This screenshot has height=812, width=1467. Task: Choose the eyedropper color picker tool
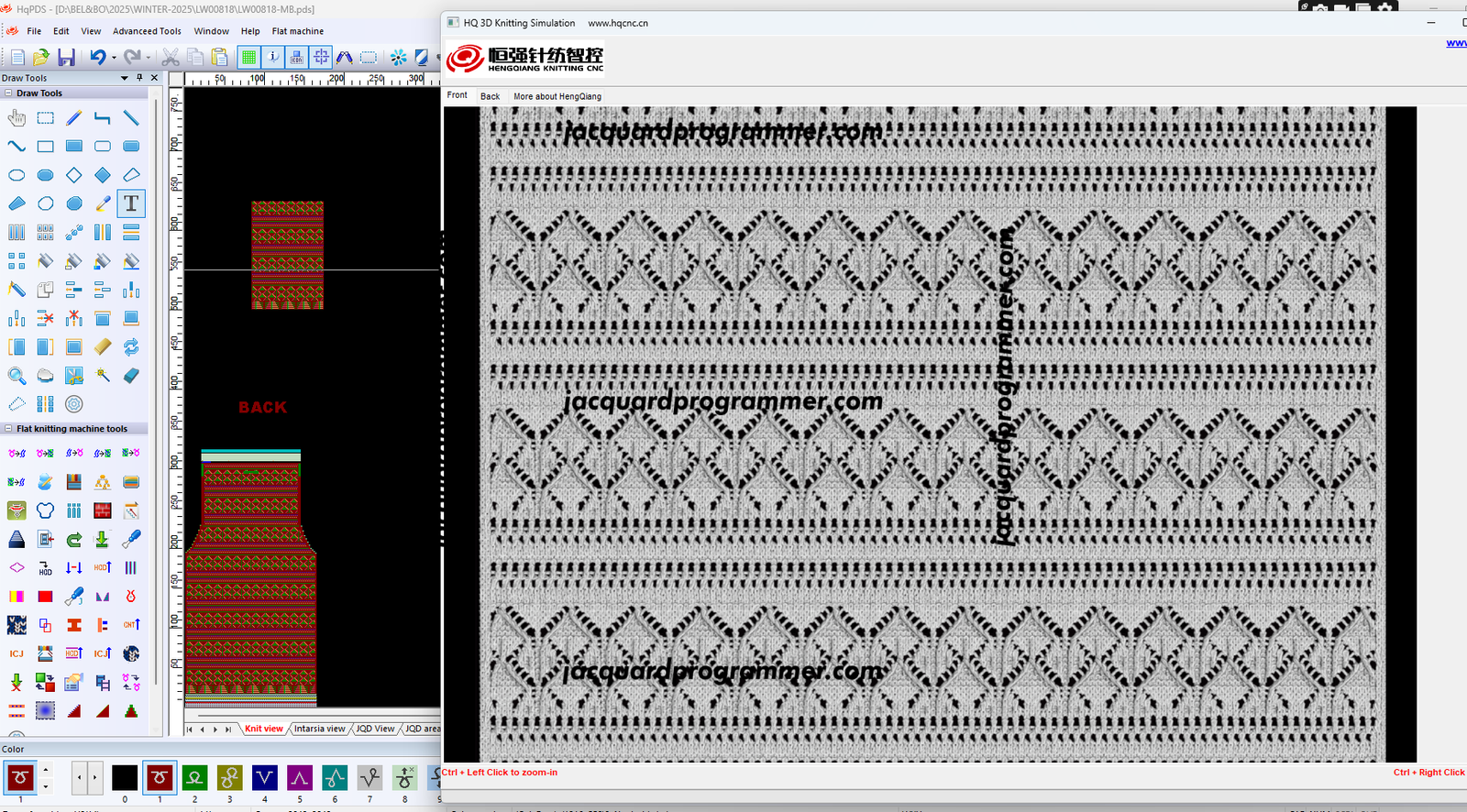coord(103,203)
